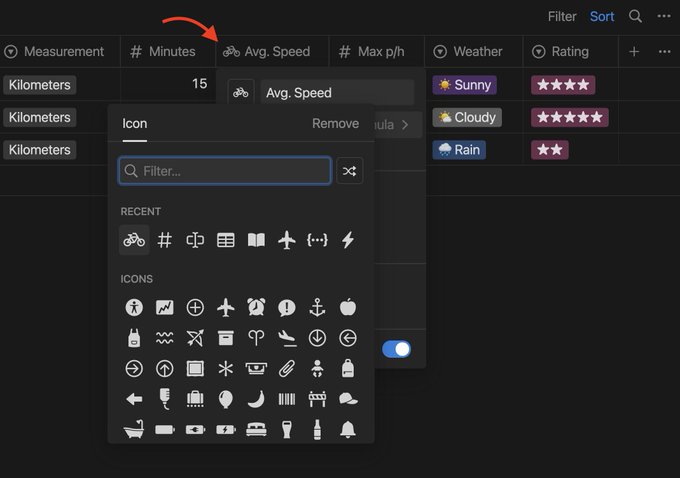Click the five-star rating tag
The image size is (680, 478).
[x=570, y=117]
